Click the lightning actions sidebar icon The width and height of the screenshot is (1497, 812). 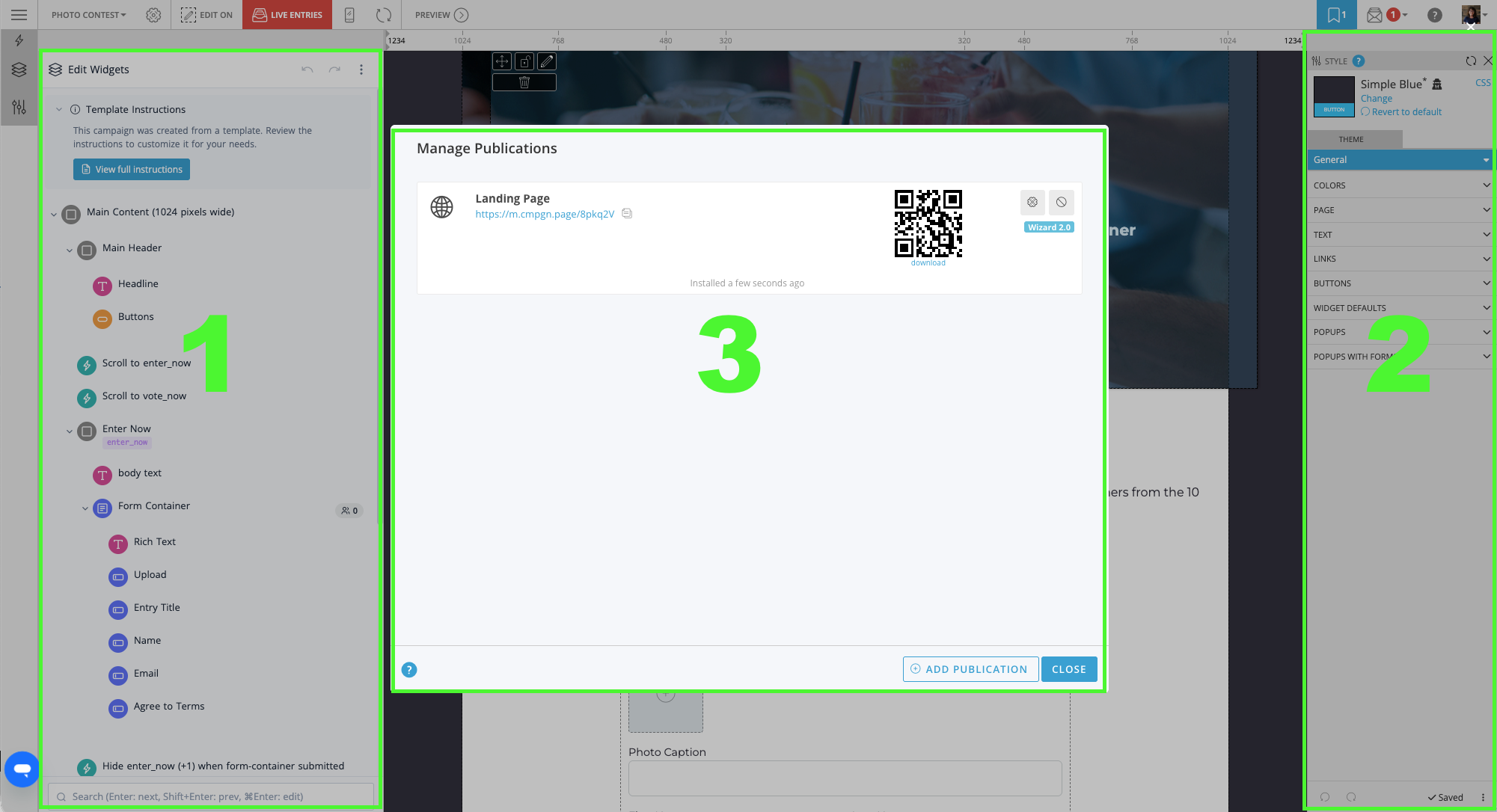(x=19, y=41)
